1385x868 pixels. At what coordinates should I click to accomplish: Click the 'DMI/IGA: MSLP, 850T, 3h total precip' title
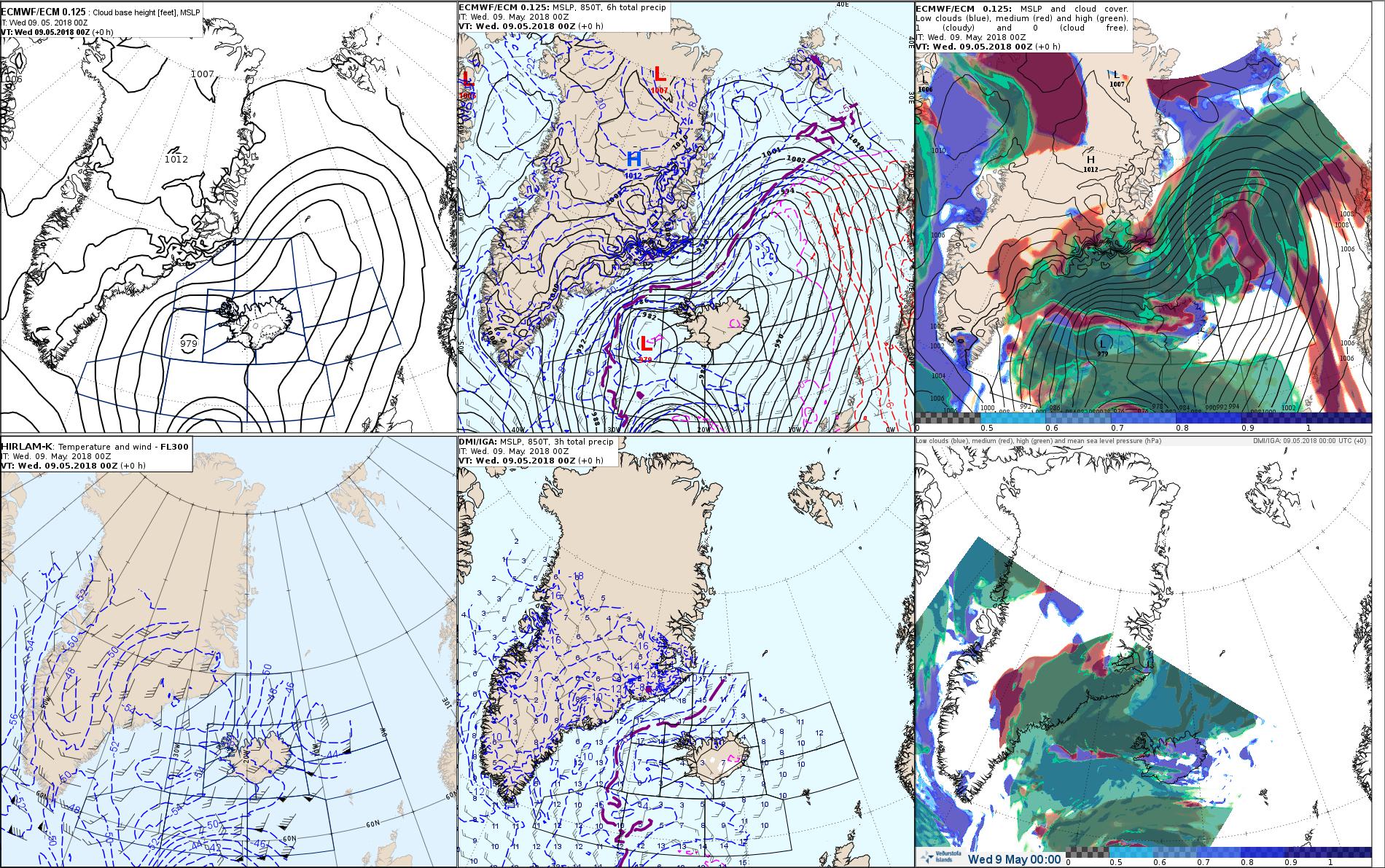(538, 442)
